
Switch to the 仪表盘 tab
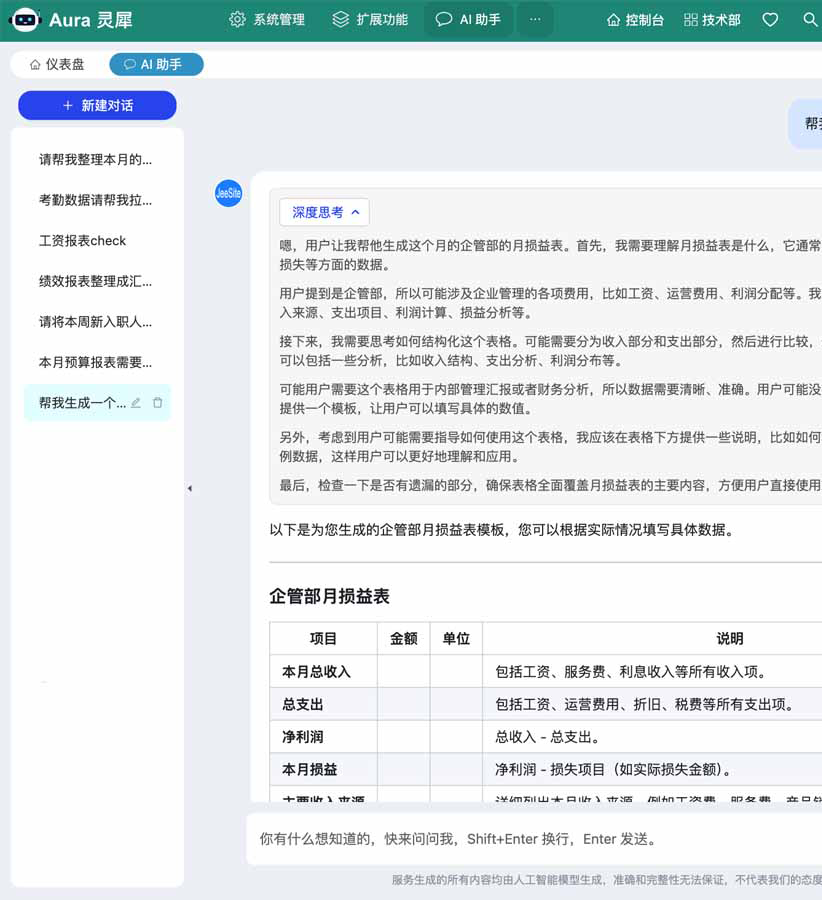pos(57,64)
